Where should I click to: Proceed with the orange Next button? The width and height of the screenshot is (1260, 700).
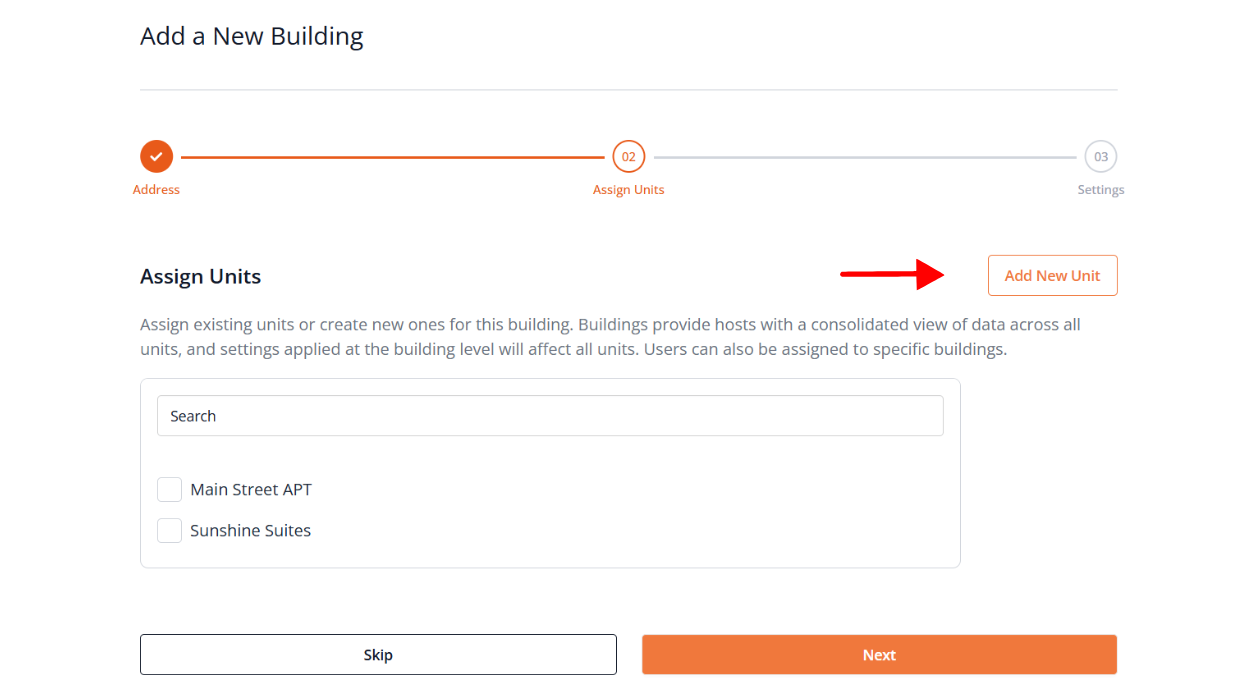[x=879, y=655]
